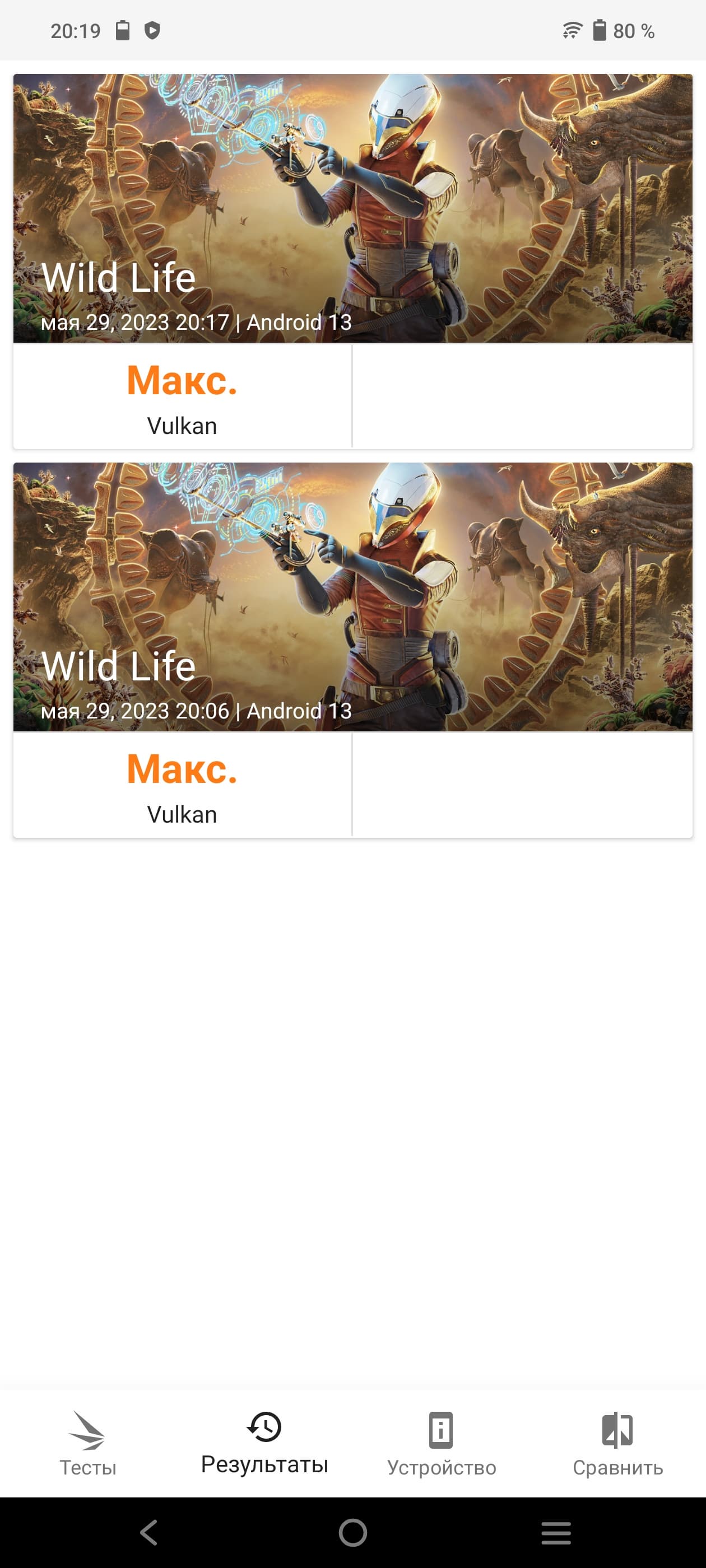Tap the empty right cell of the first result card

pyautogui.click(x=522, y=396)
